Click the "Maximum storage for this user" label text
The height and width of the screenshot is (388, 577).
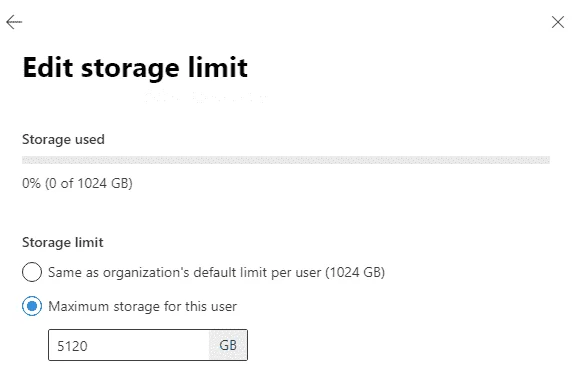click(142, 306)
